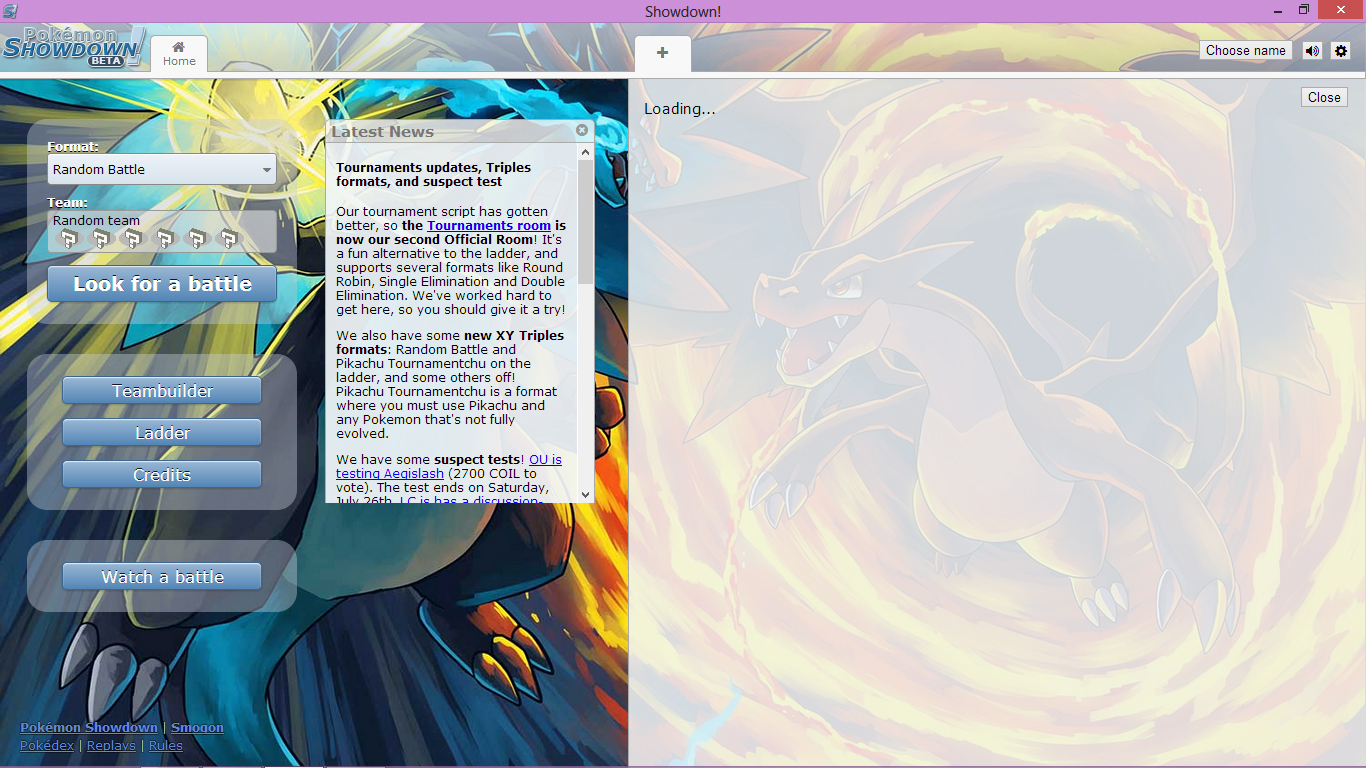Click the Choose name button

(1245, 50)
